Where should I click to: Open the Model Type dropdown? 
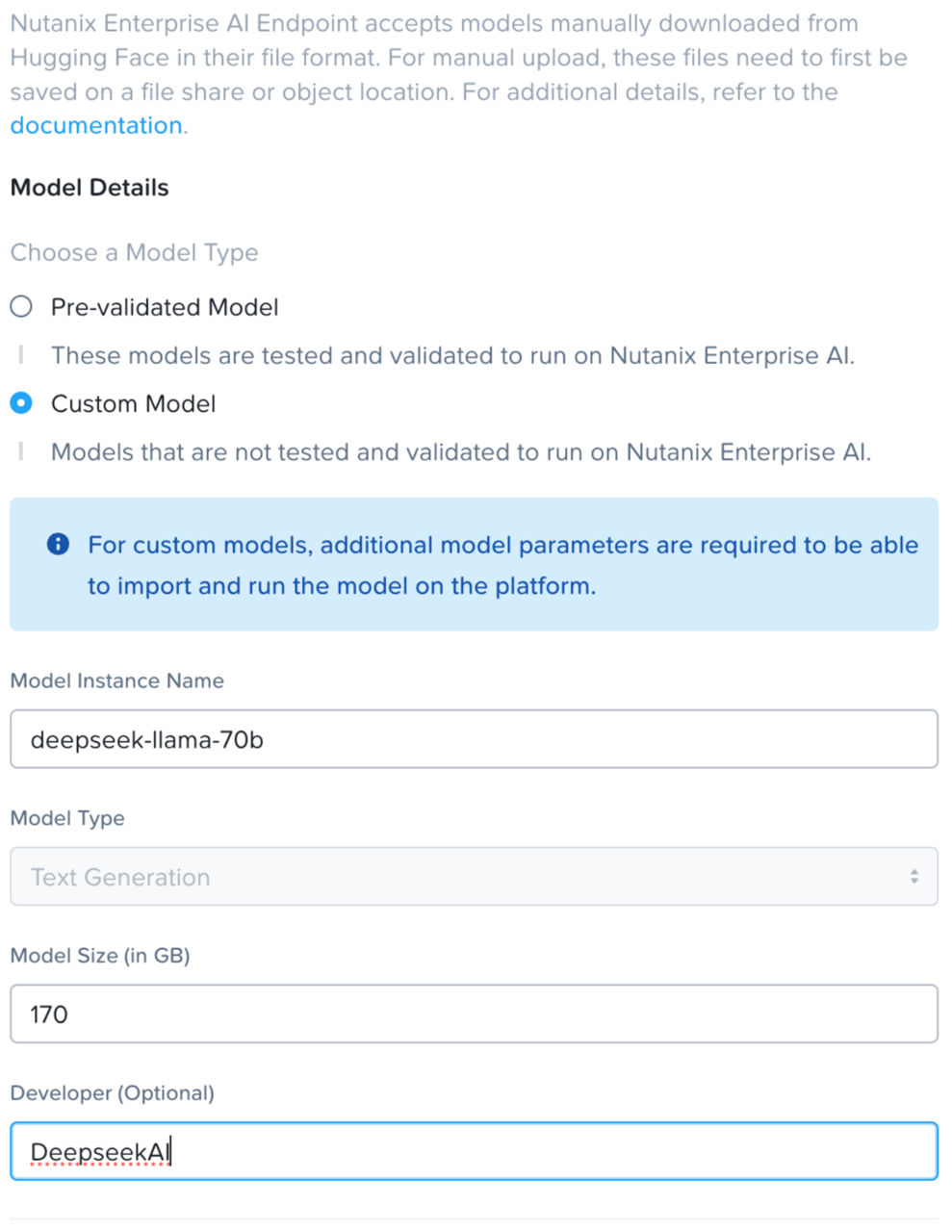tap(474, 876)
